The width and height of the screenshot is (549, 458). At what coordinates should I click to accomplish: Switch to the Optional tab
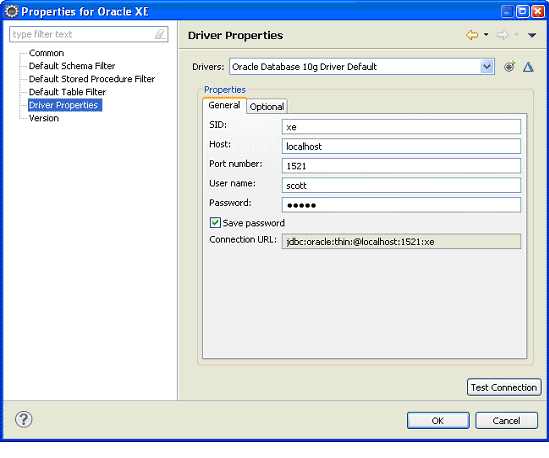click(267, 106)
